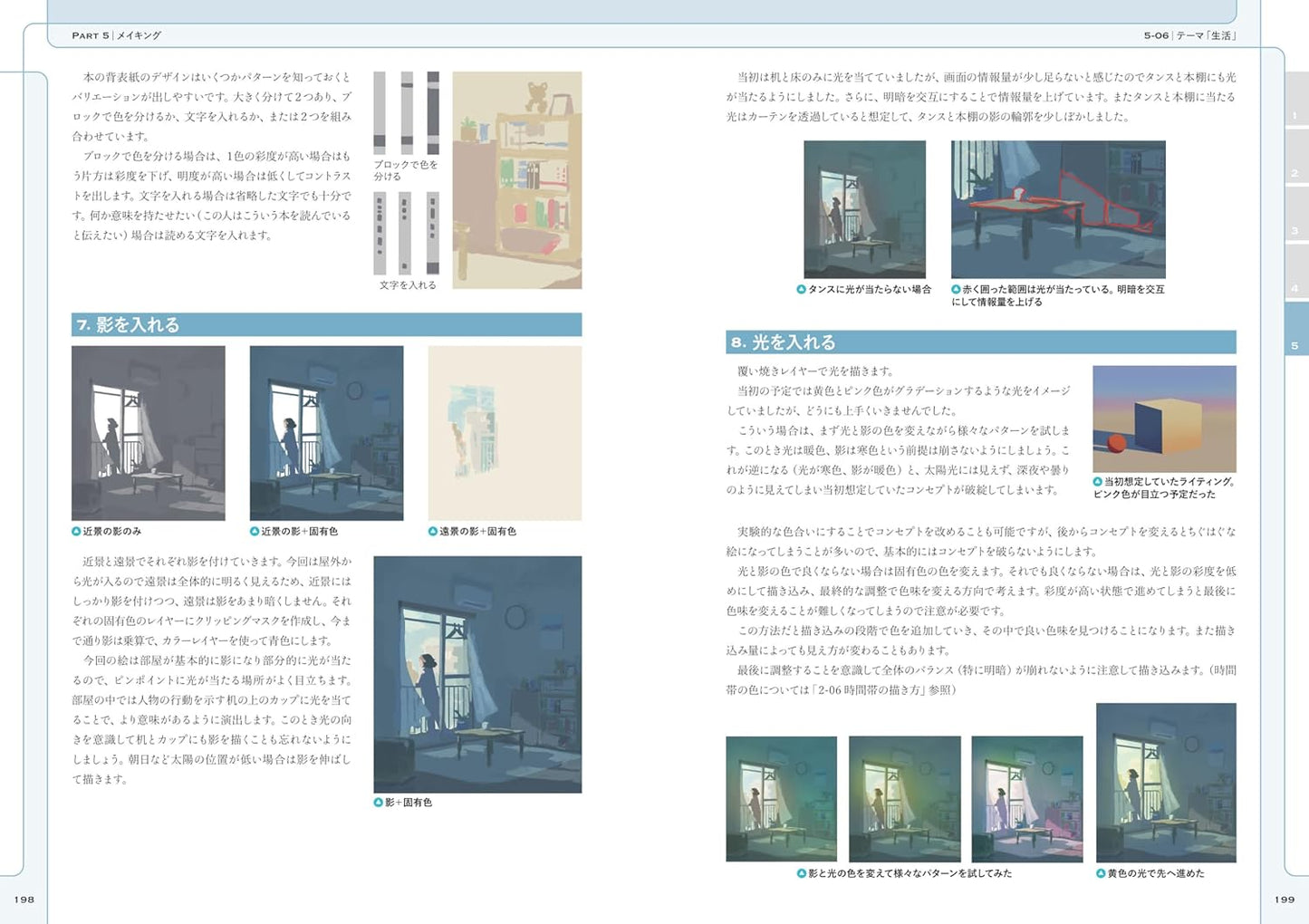Image resolution: width=1309 pixels, height=924 pixels.
Task: Click the marker icon beside the 影+固有色 caption
Action: coord(379,803)
